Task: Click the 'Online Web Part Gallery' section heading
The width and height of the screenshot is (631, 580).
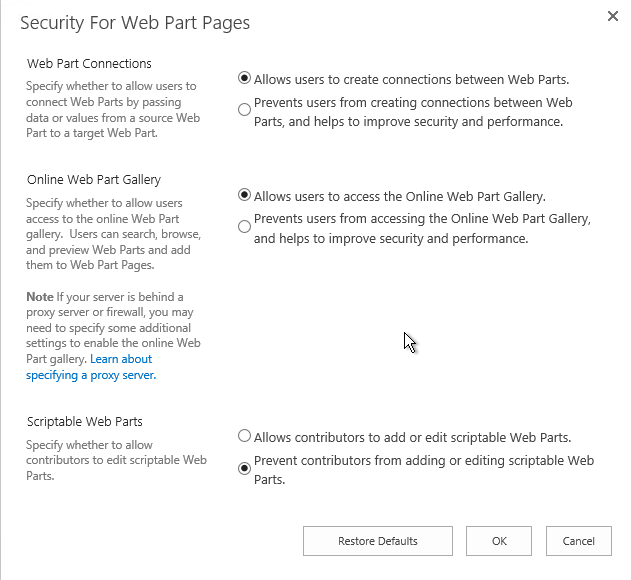Action: 94,180
